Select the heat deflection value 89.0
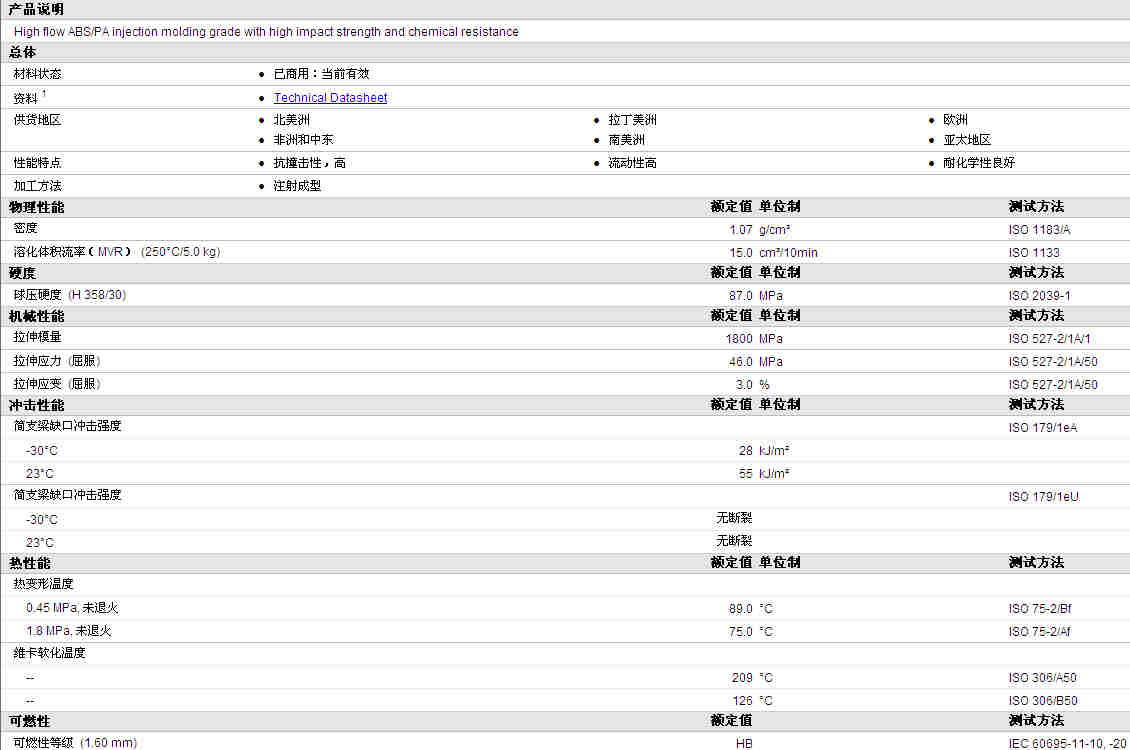1130x750 pixels. (x=740, y=609)
